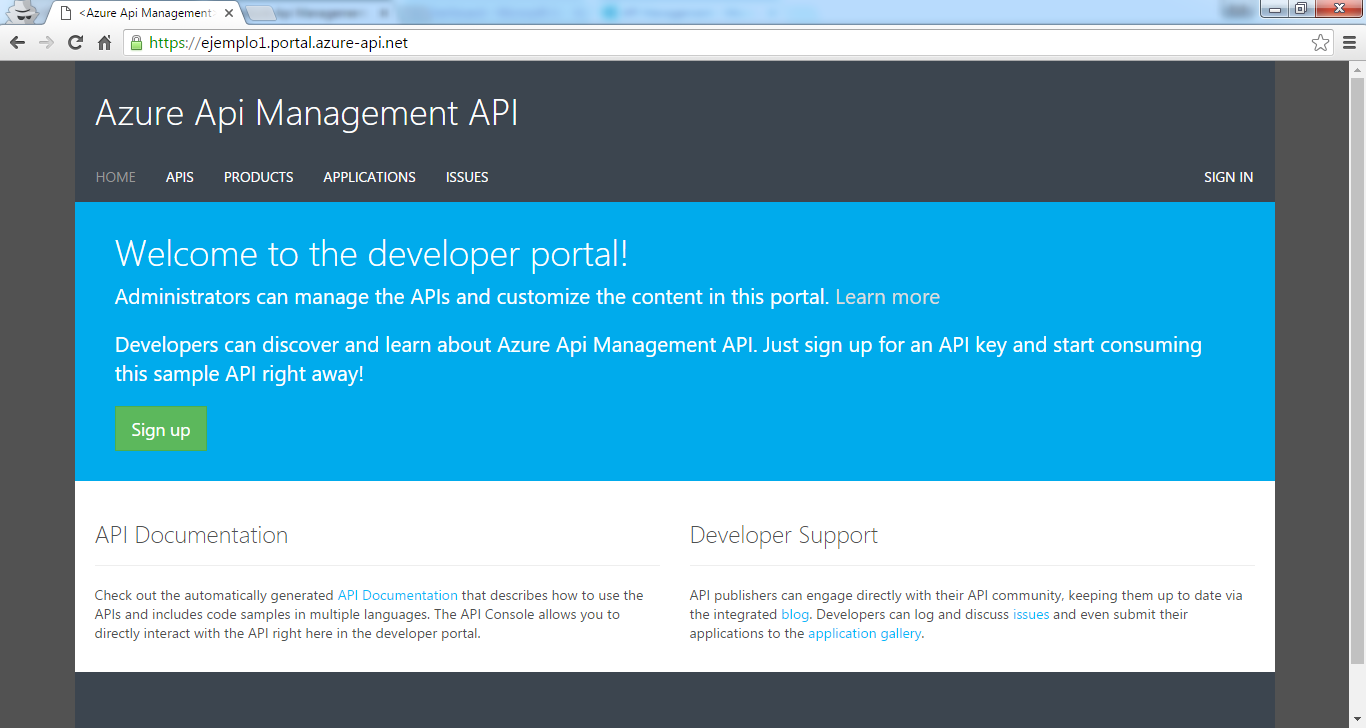
Task: Open the APIS navigation menu item
Action: click(x=179, y=177)
